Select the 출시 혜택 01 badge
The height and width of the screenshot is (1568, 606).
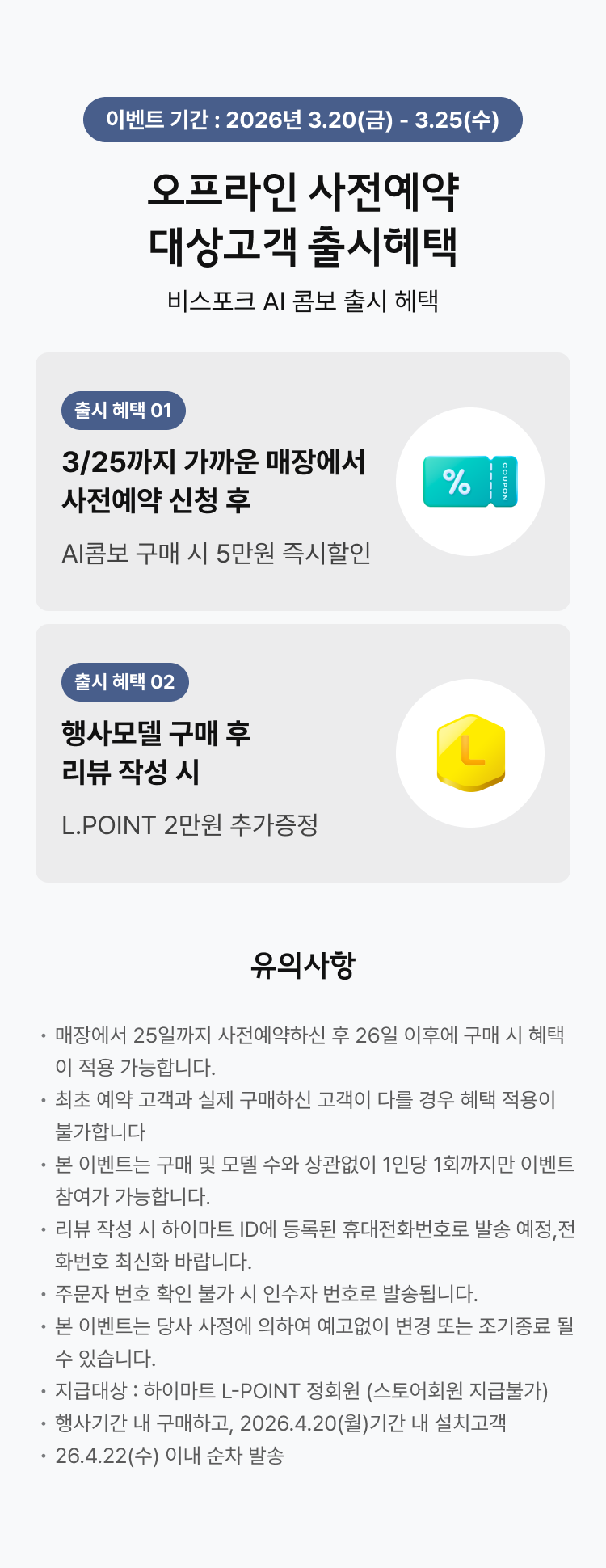coord(124,411)
